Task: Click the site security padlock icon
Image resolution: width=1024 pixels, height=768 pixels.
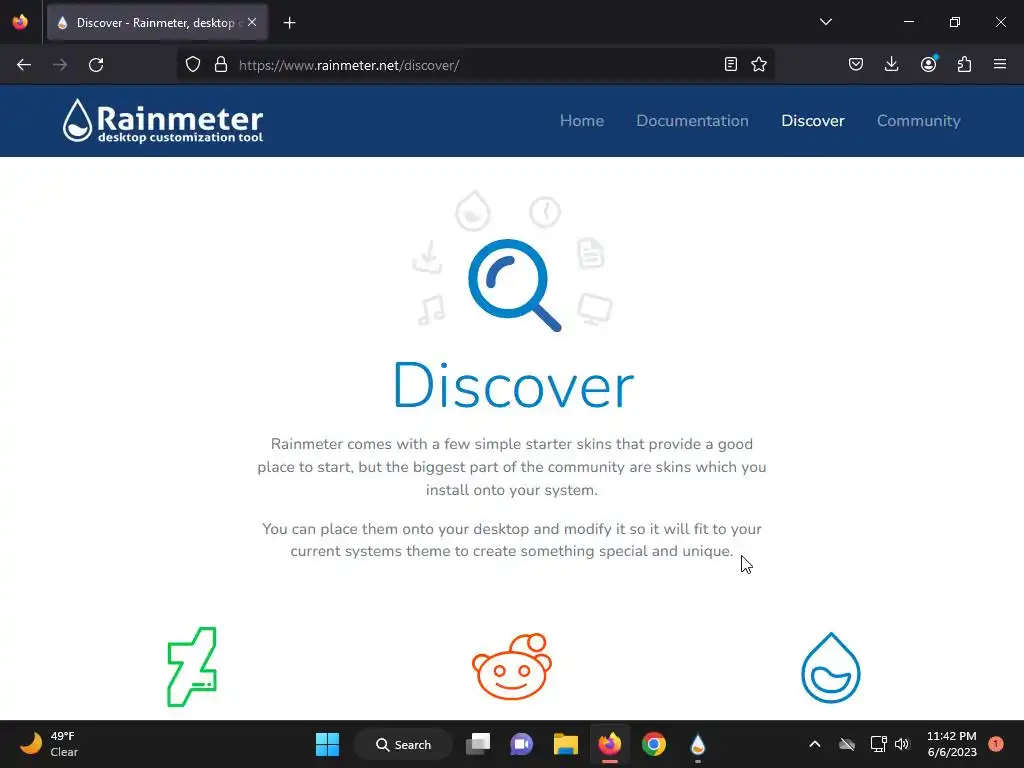Action: click(x=221, y=65)
